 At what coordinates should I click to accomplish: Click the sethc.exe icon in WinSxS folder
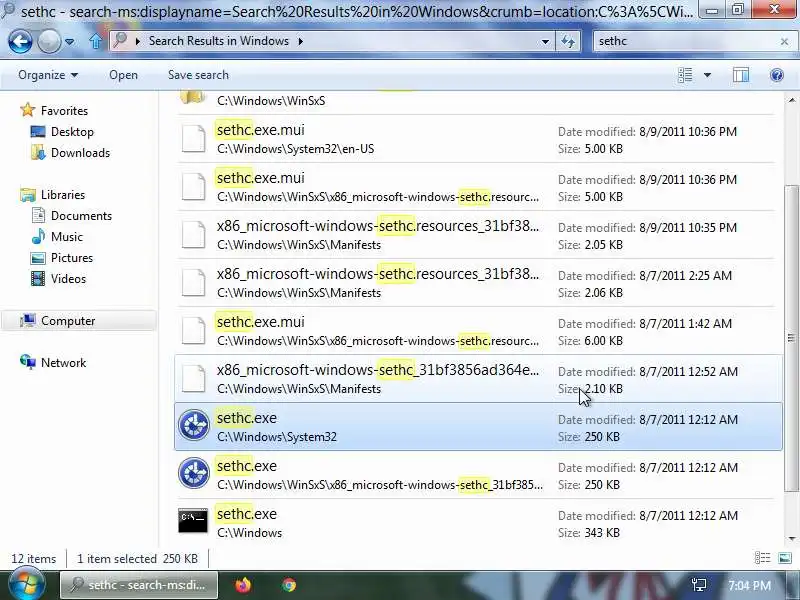click(x=193, y=473)
